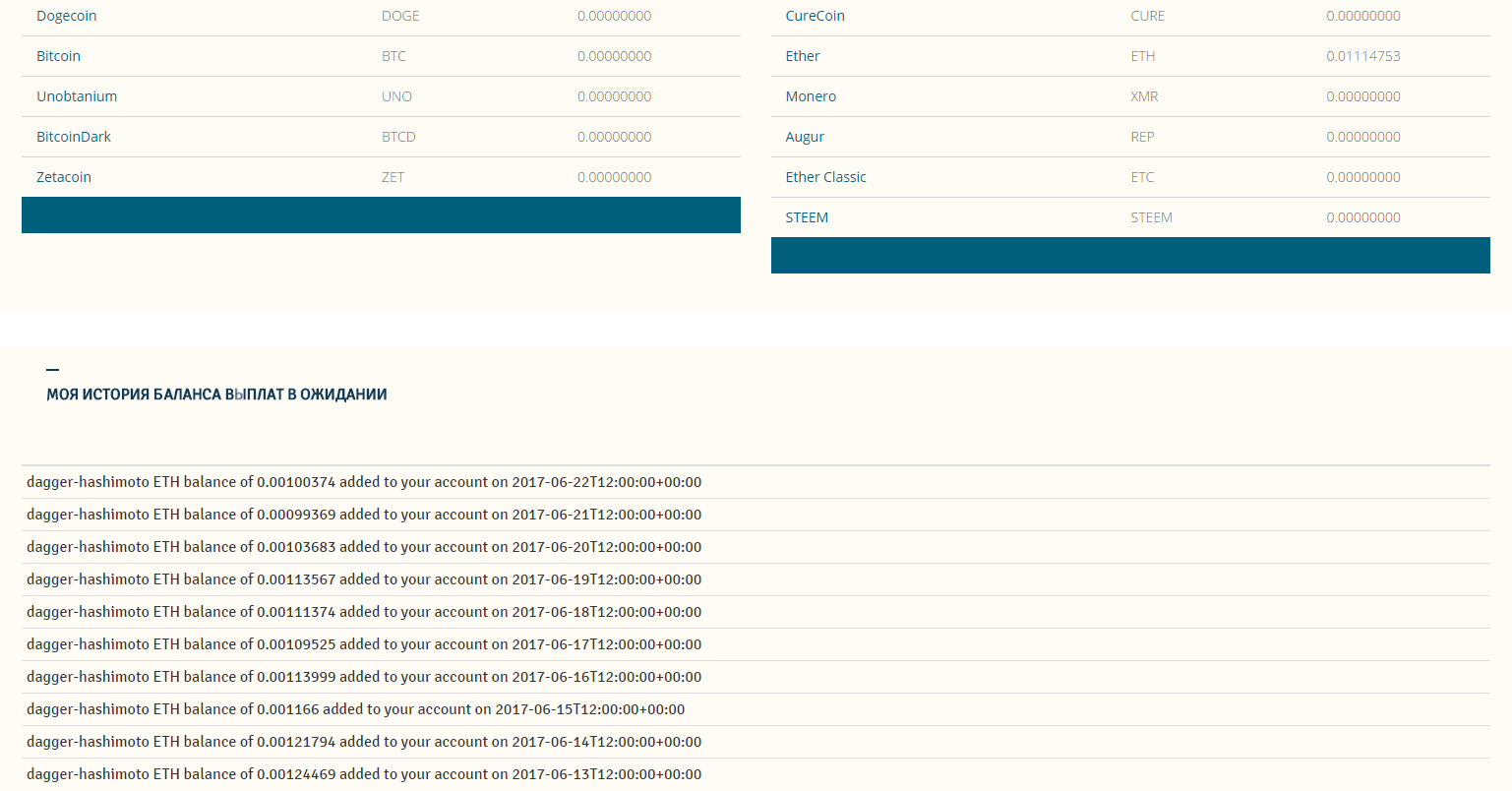Click the Dogecoin balance value
Screen dimensions: 1512x791
[614, 16]
